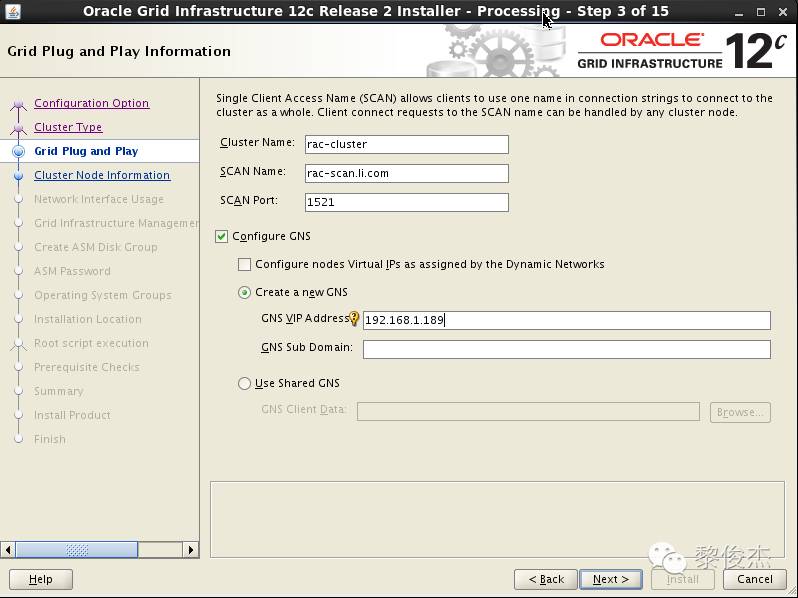Viewport: 798px width, 598px height.
Task: Click the Finish step text
Action: tap(50, 439)
